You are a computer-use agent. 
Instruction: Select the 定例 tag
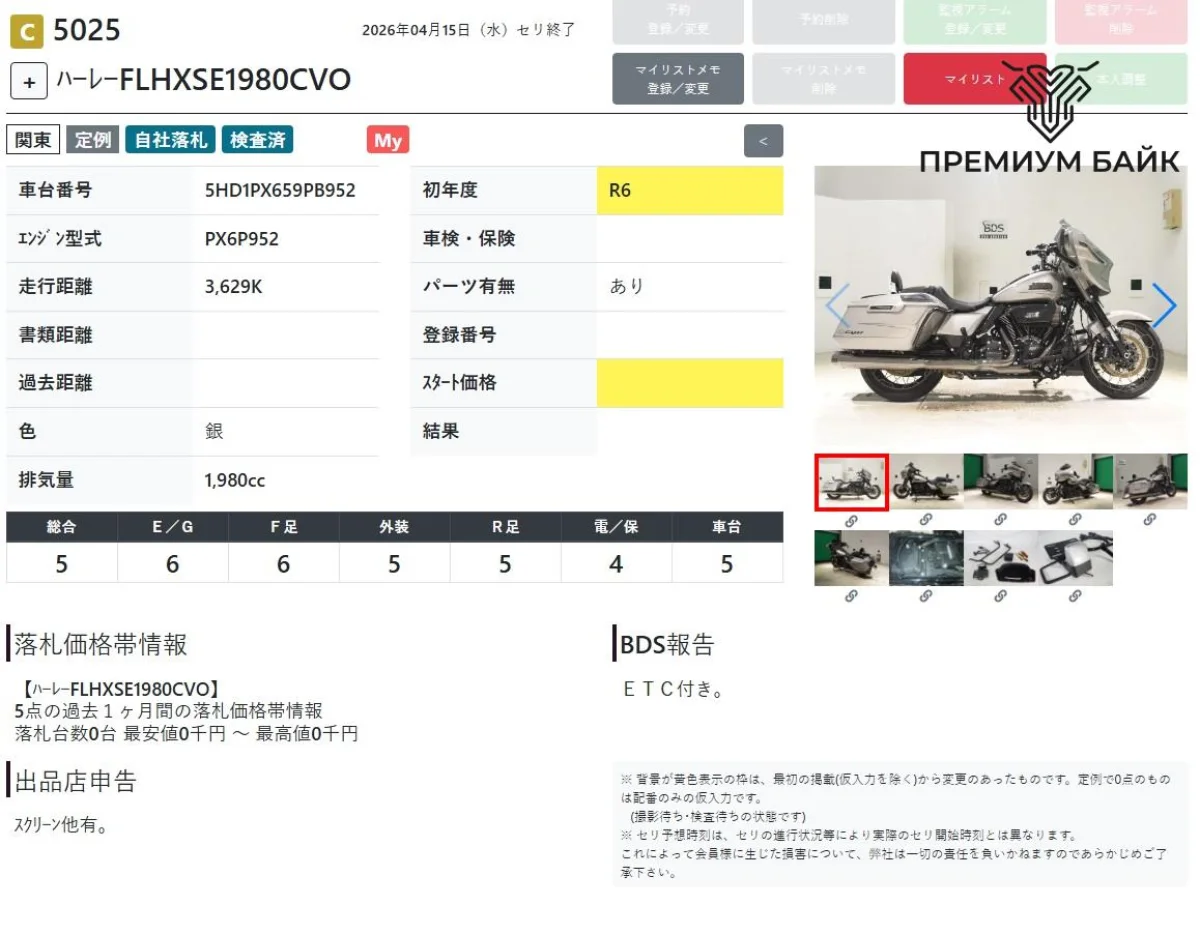[x=93, y=140]
